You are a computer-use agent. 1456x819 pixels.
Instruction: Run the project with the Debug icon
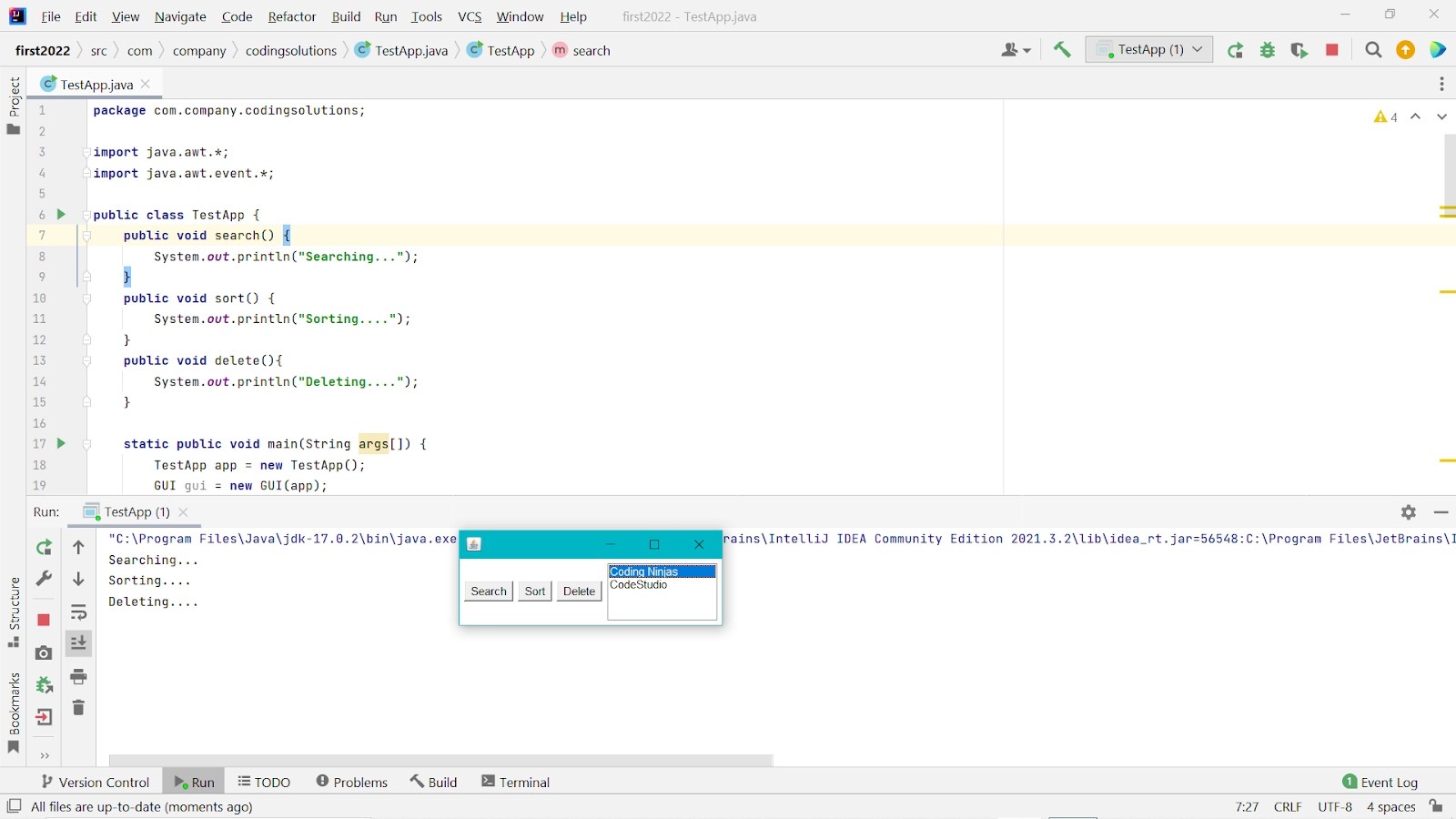coord(1268,50)
